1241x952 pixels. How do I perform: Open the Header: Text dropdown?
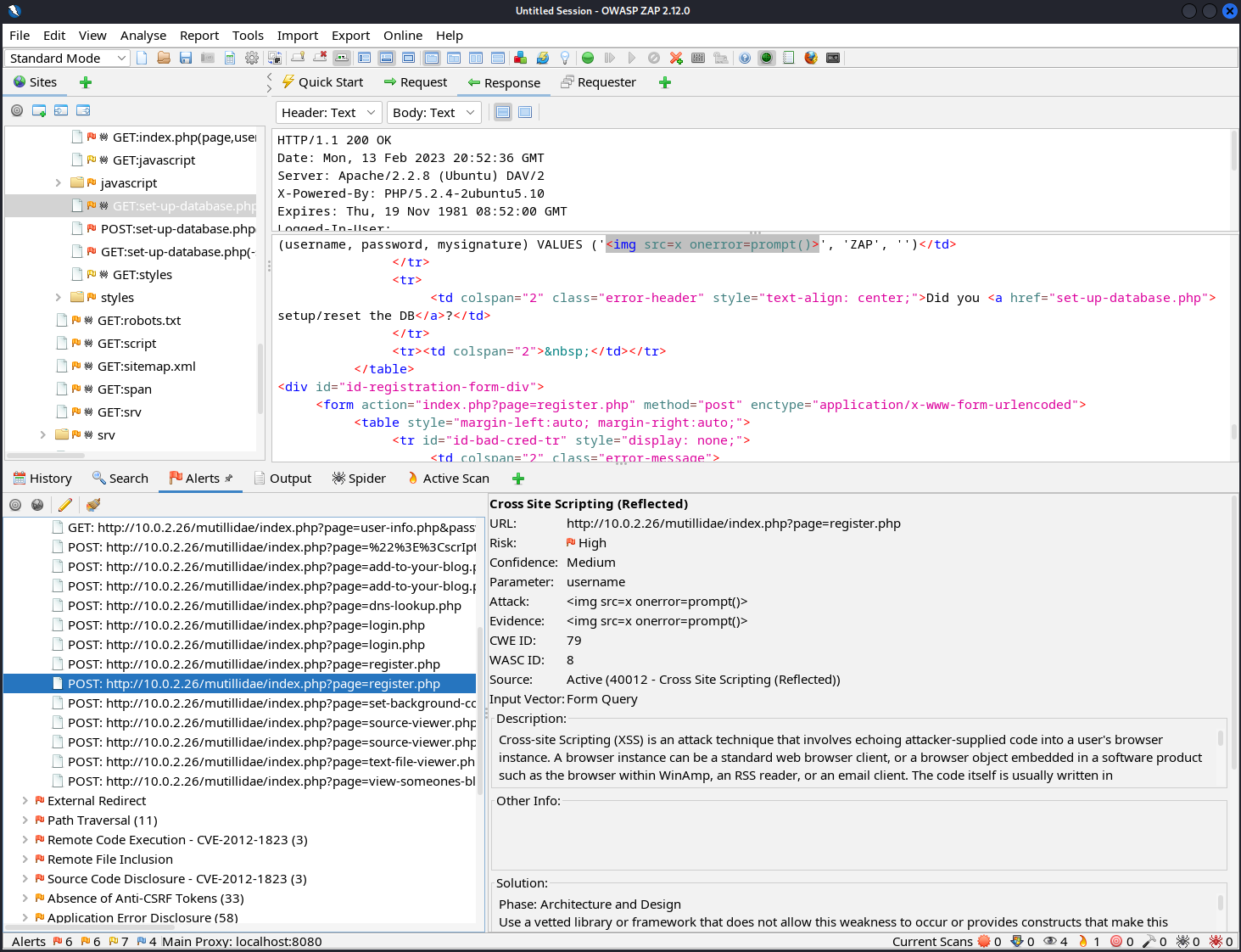pos(328,112)
